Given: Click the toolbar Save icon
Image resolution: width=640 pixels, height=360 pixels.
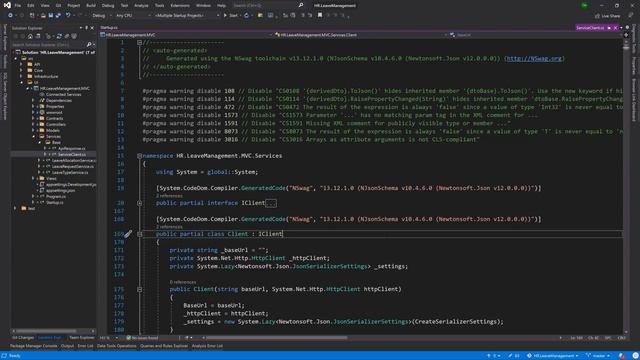Looking at the screenshot, I should tap(51, 16).
